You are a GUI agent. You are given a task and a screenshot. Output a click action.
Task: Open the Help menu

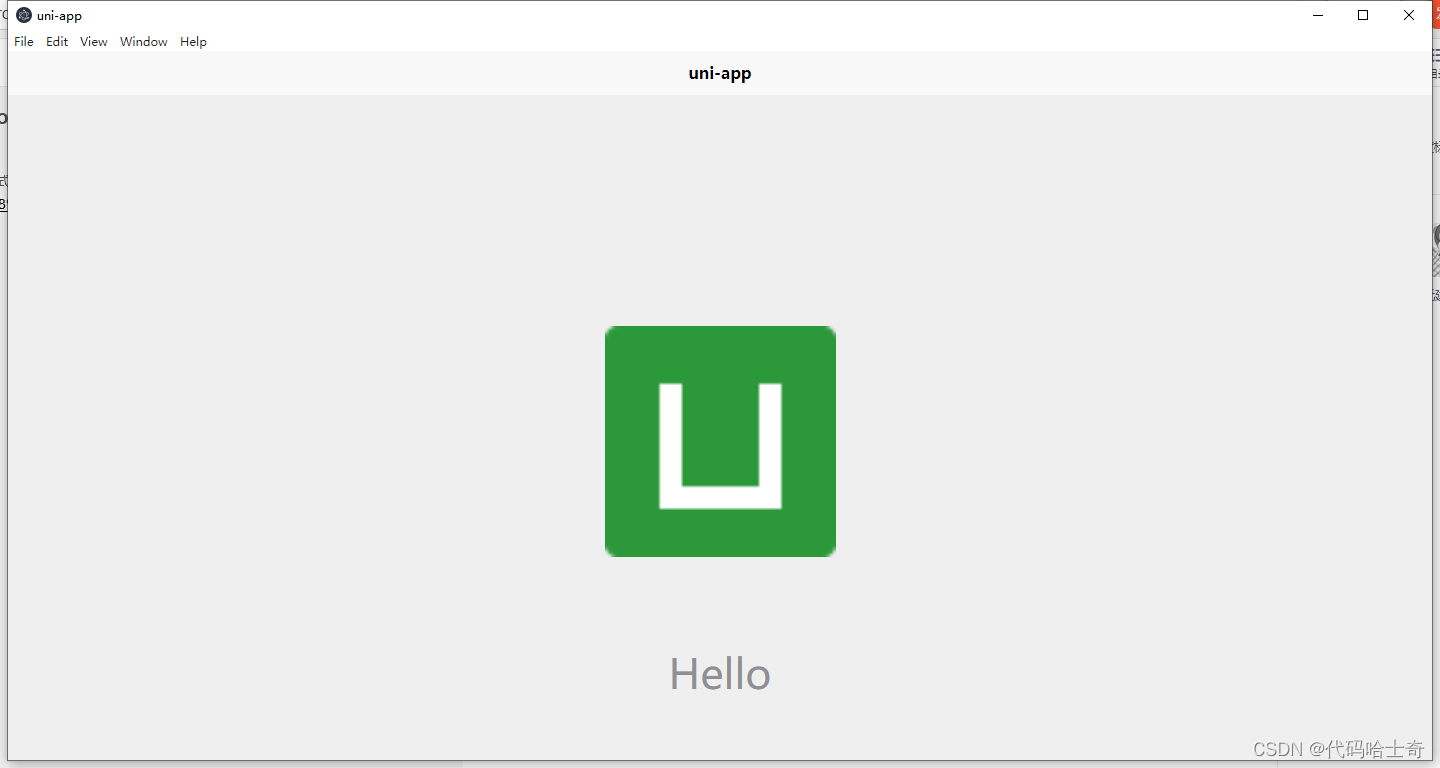[x=193, y=42]
